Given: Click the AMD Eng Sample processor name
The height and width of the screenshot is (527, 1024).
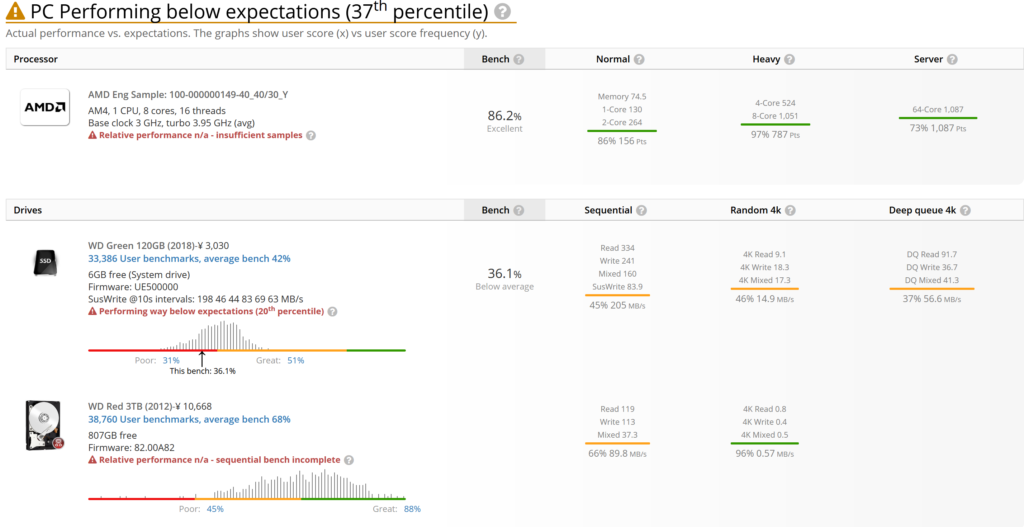Looking at the screenshot, I should pyautogui.click(x=189, y=95).
